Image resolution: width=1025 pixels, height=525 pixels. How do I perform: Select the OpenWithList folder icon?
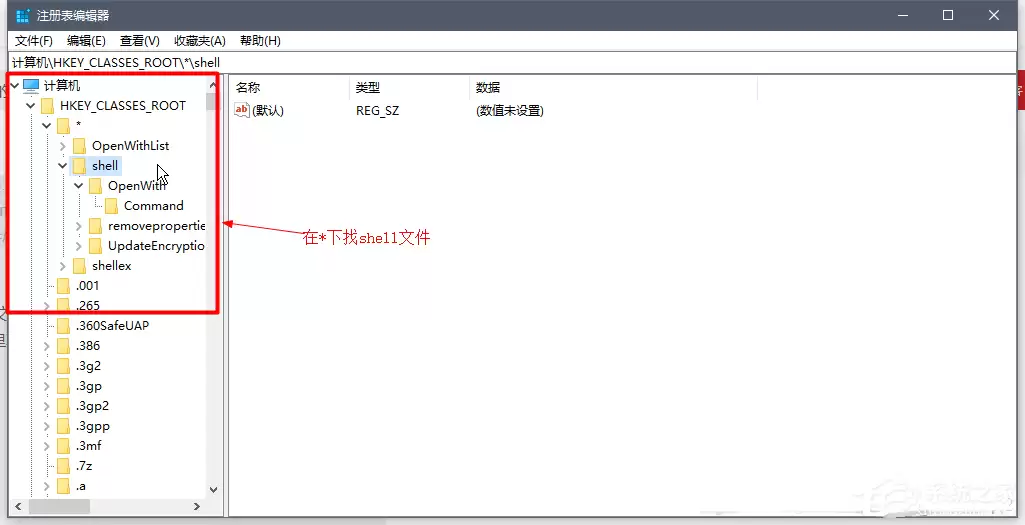pyautogui.click(x=80, y=146)
